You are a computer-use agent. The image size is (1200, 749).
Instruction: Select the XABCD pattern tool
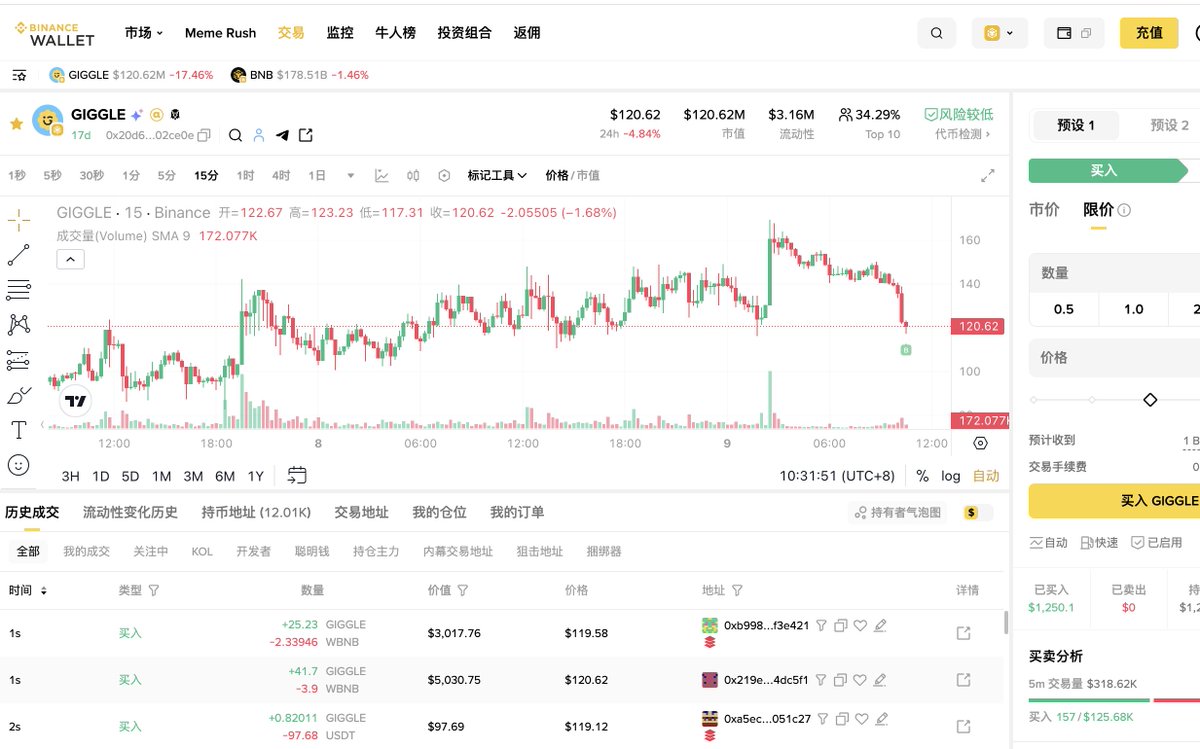pyautogui.click(x=18, y=324)
